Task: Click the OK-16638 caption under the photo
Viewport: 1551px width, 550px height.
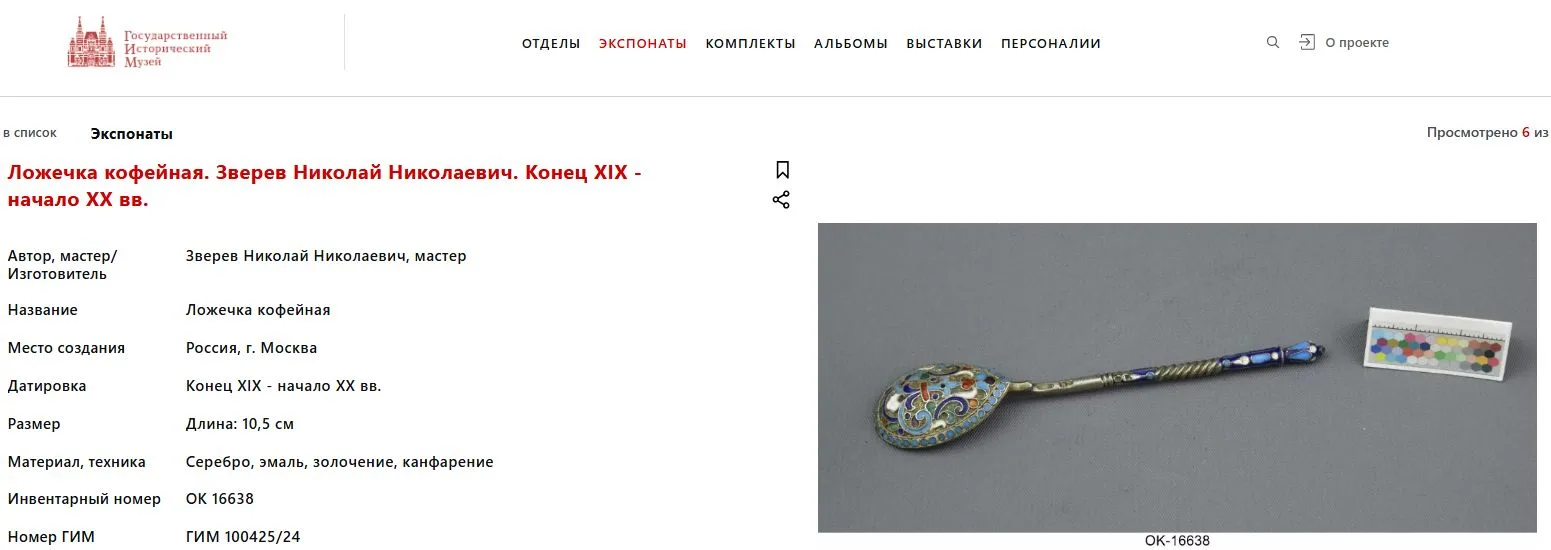Action: [1177, 541]
